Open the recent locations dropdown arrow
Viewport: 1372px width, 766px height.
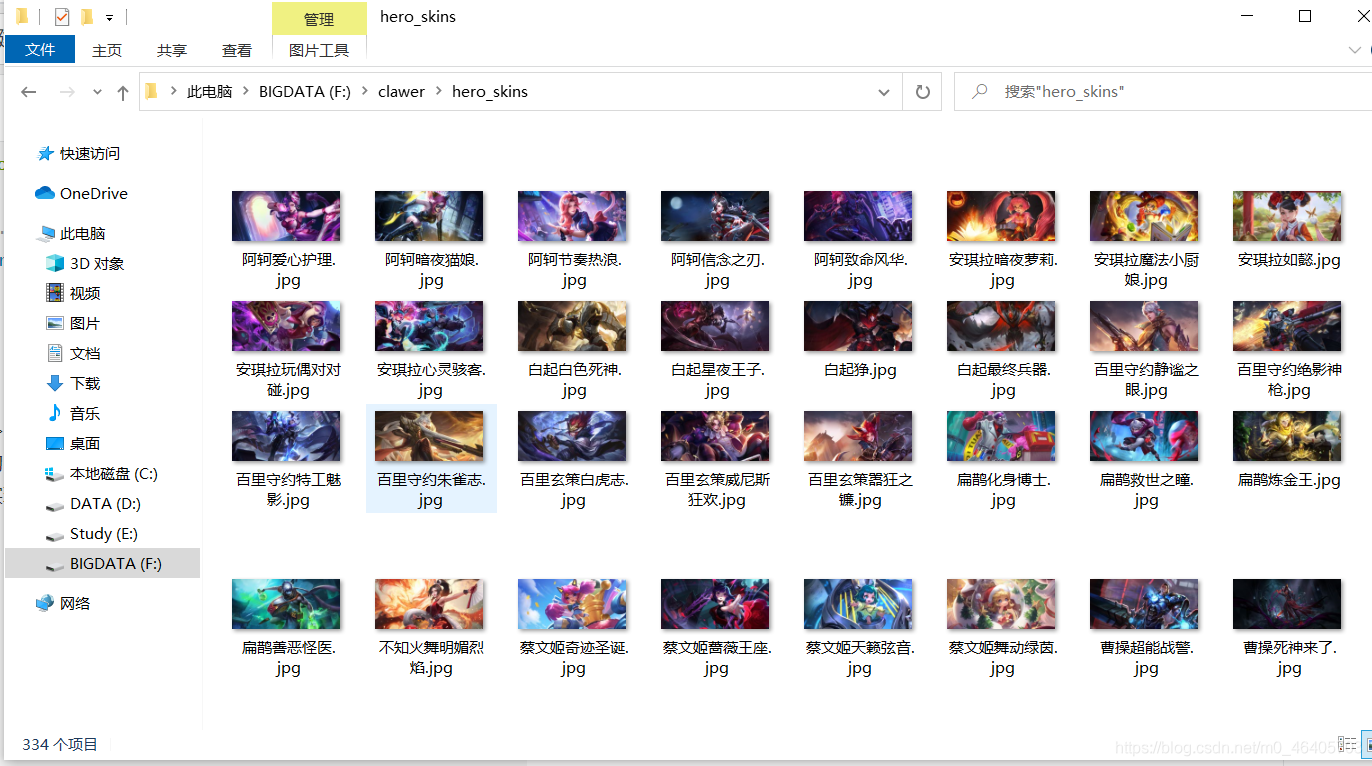coord(97,92)
